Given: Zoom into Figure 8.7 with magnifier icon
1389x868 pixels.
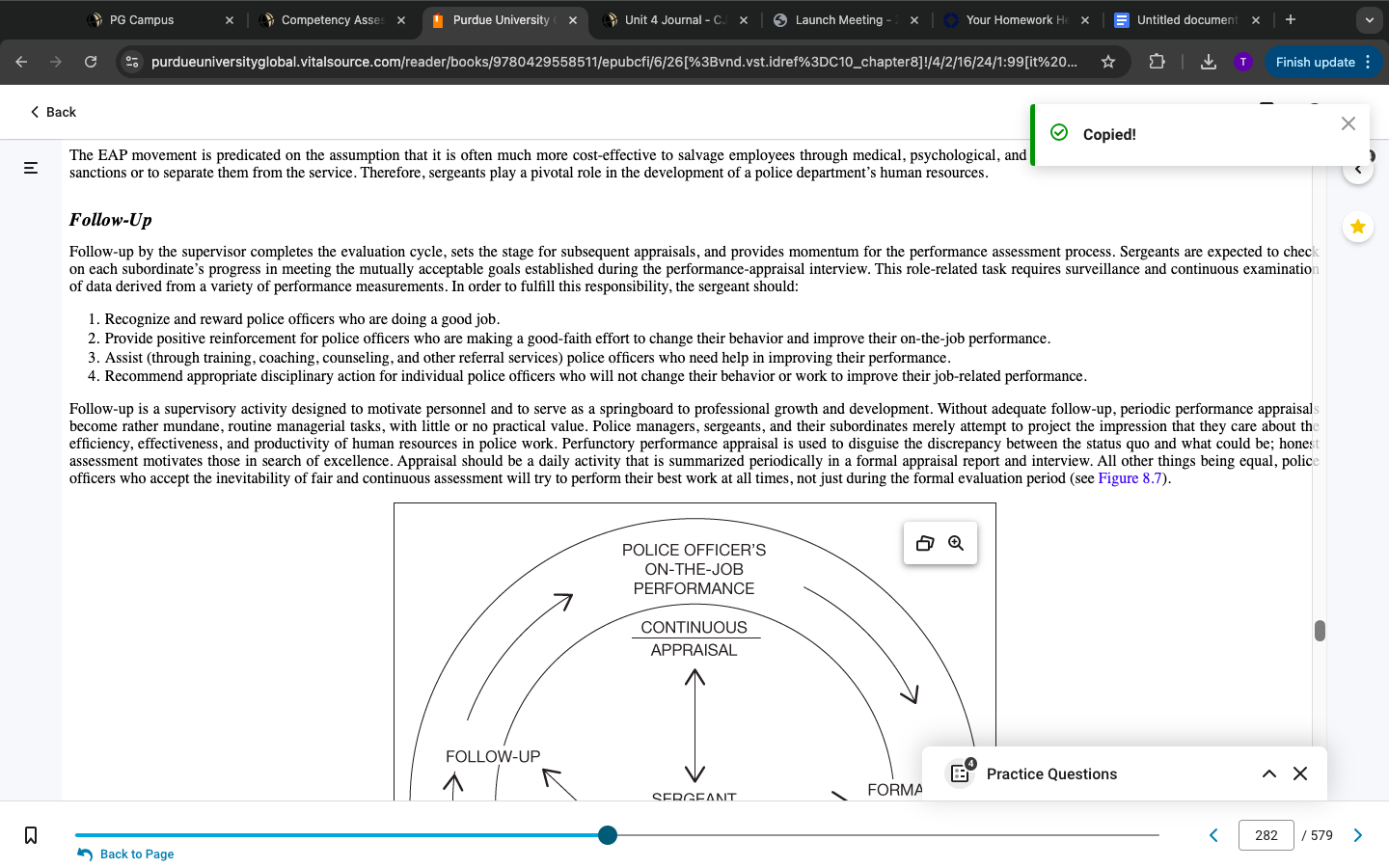Looking at the screenshot, I should (x=956, y=543).
